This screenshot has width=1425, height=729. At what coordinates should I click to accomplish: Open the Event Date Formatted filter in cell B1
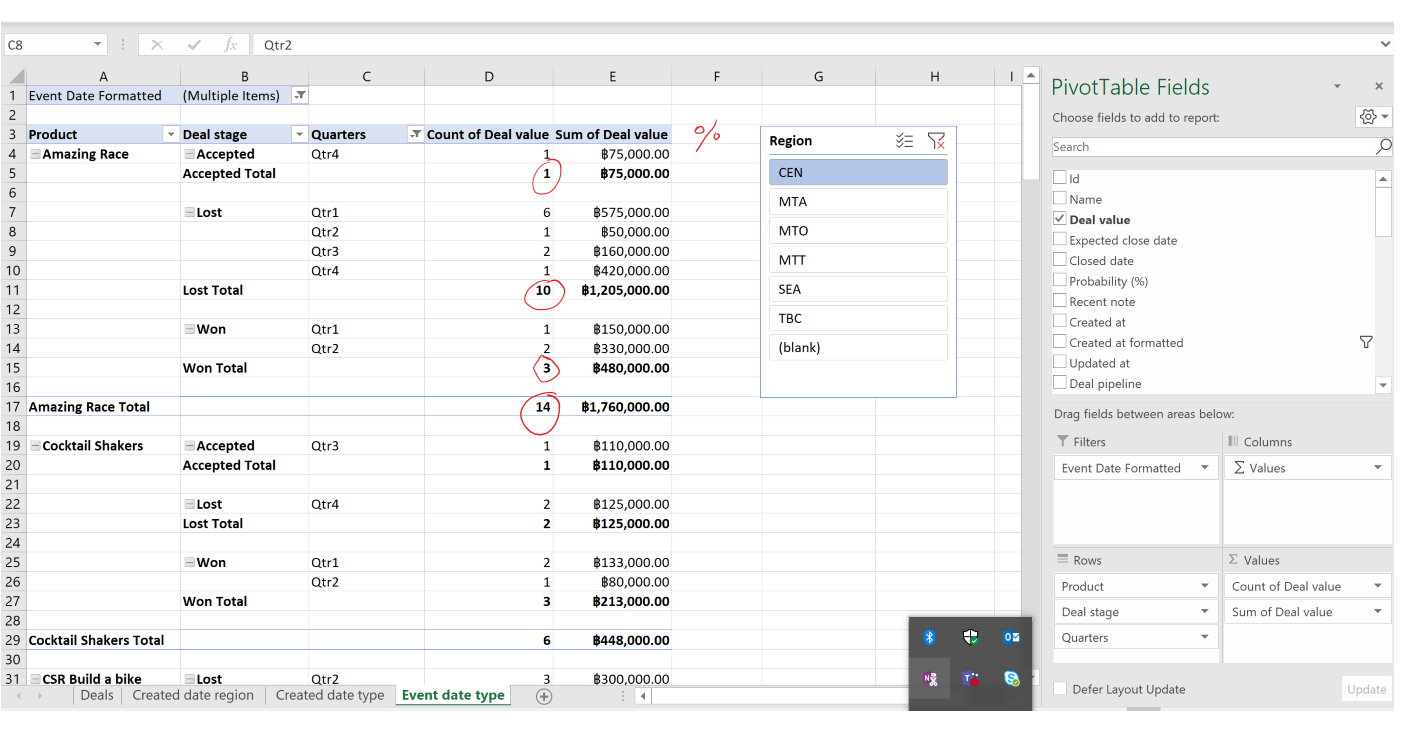pos(300,96)
